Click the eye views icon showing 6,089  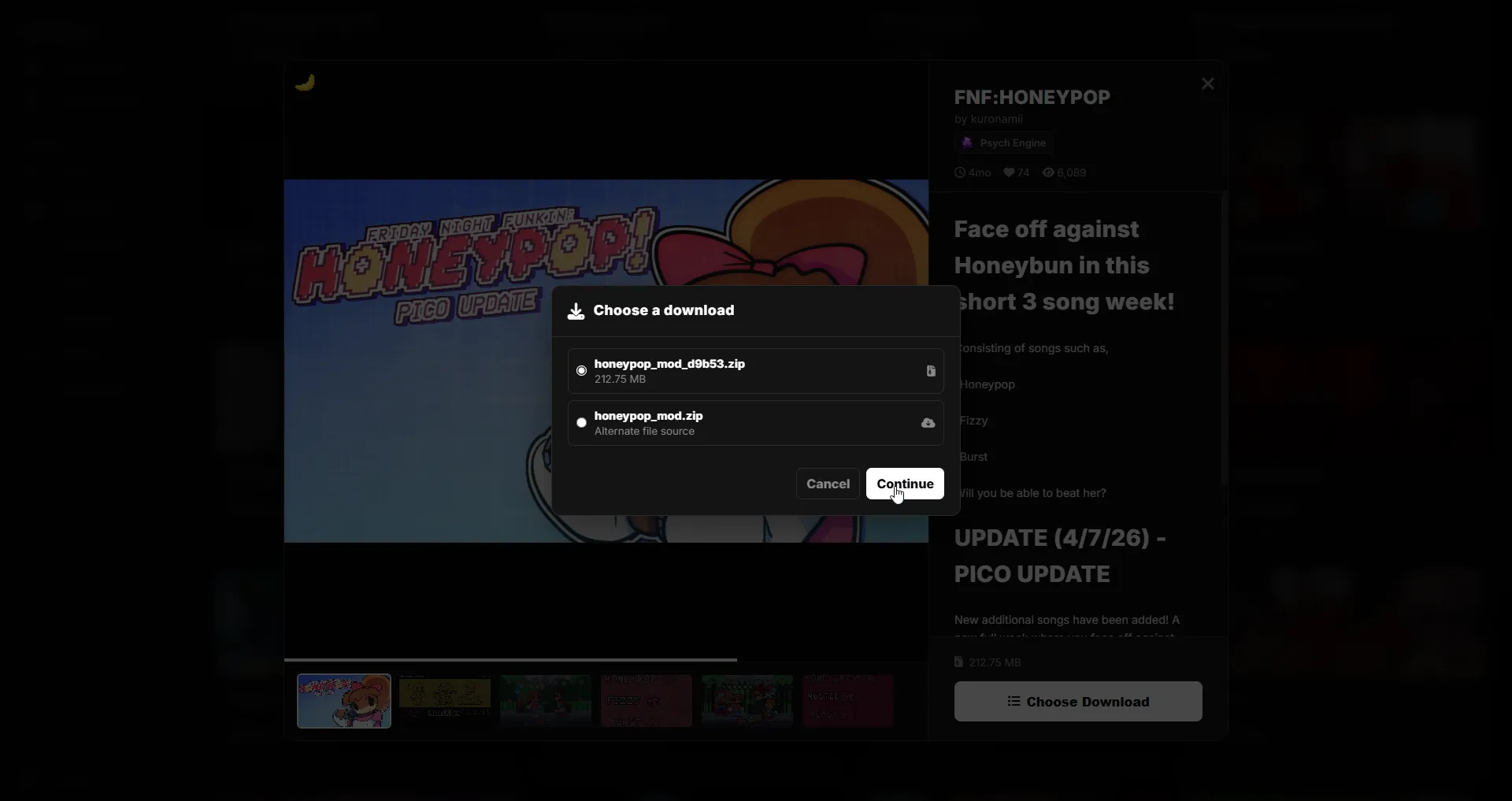coord(1048,172)
